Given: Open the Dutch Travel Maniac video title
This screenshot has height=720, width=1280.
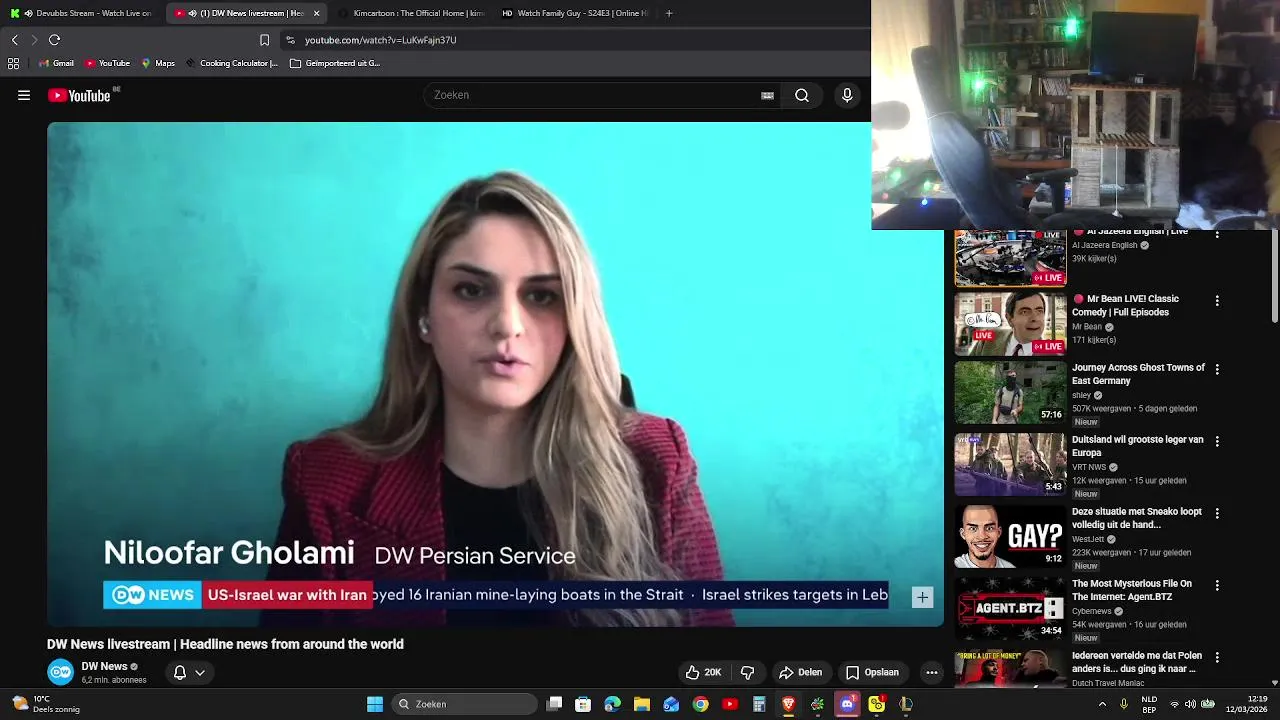Looking at the screenshot, I should coord(1137,662).
